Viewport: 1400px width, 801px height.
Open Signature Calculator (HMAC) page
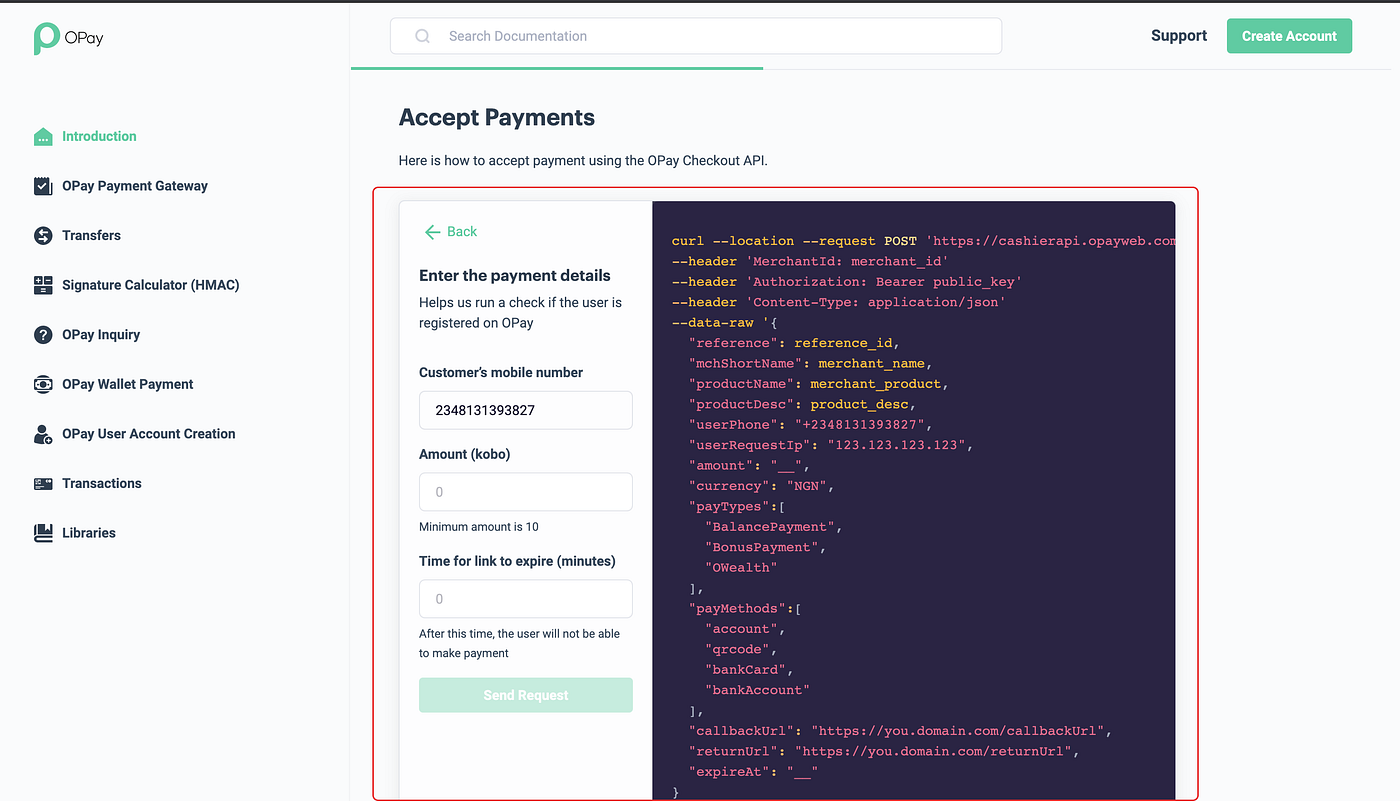coord(151,285)
